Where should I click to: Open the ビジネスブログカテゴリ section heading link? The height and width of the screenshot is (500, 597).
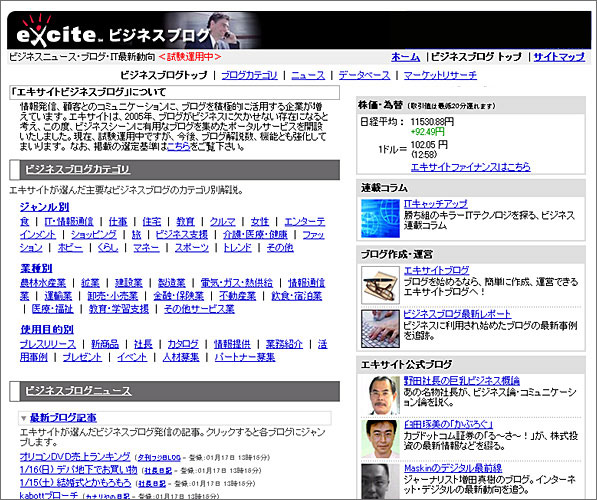[78, 169]
